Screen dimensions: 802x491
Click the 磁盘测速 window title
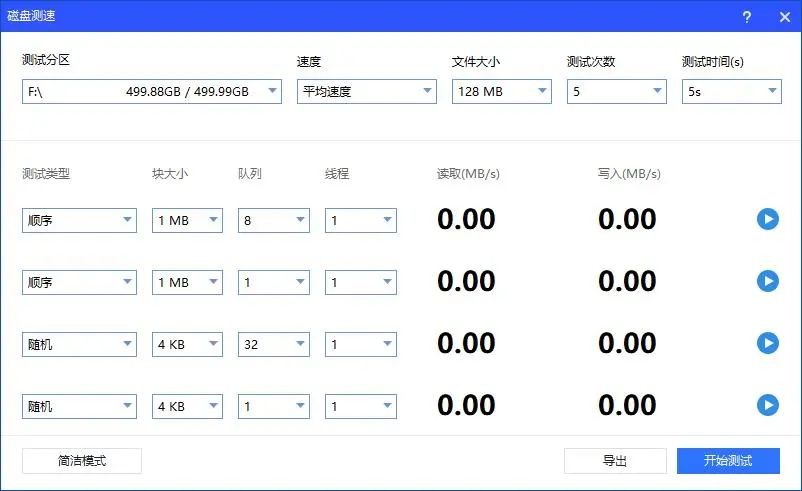coord(31,16)
